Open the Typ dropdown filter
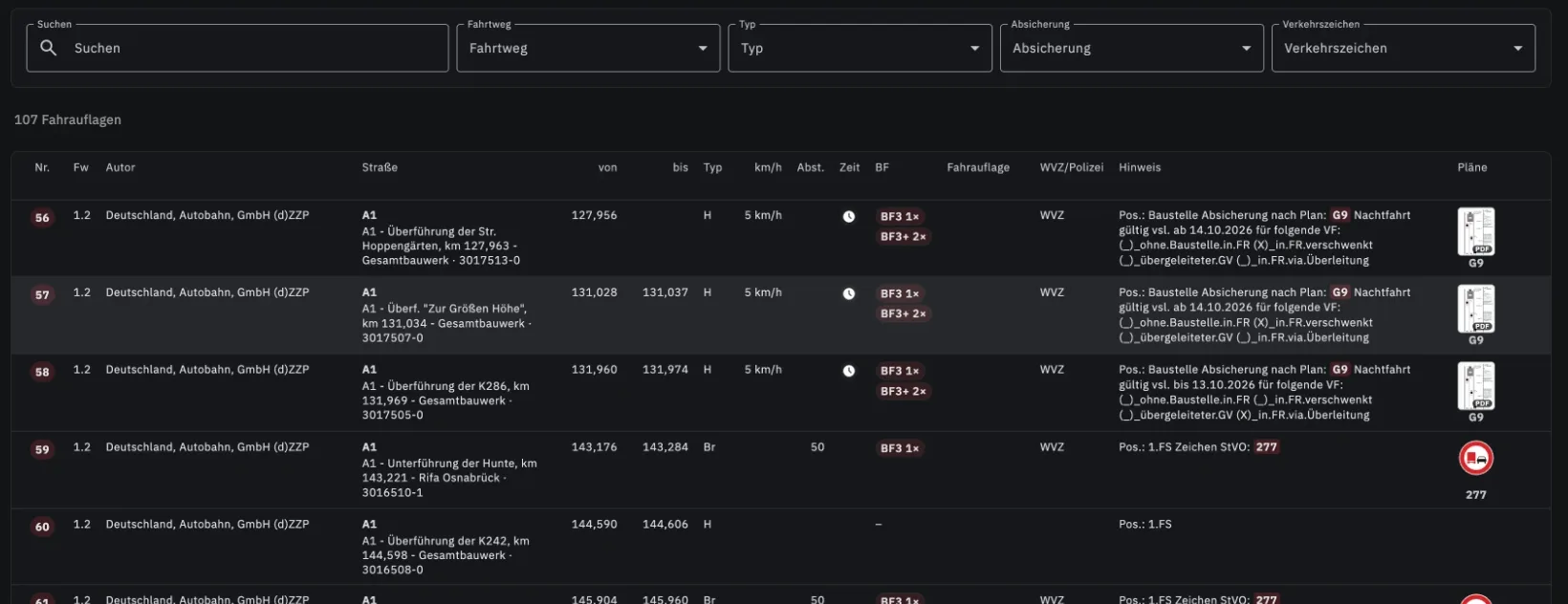Viewport: 1568px width, 604px height. [860, 48]
